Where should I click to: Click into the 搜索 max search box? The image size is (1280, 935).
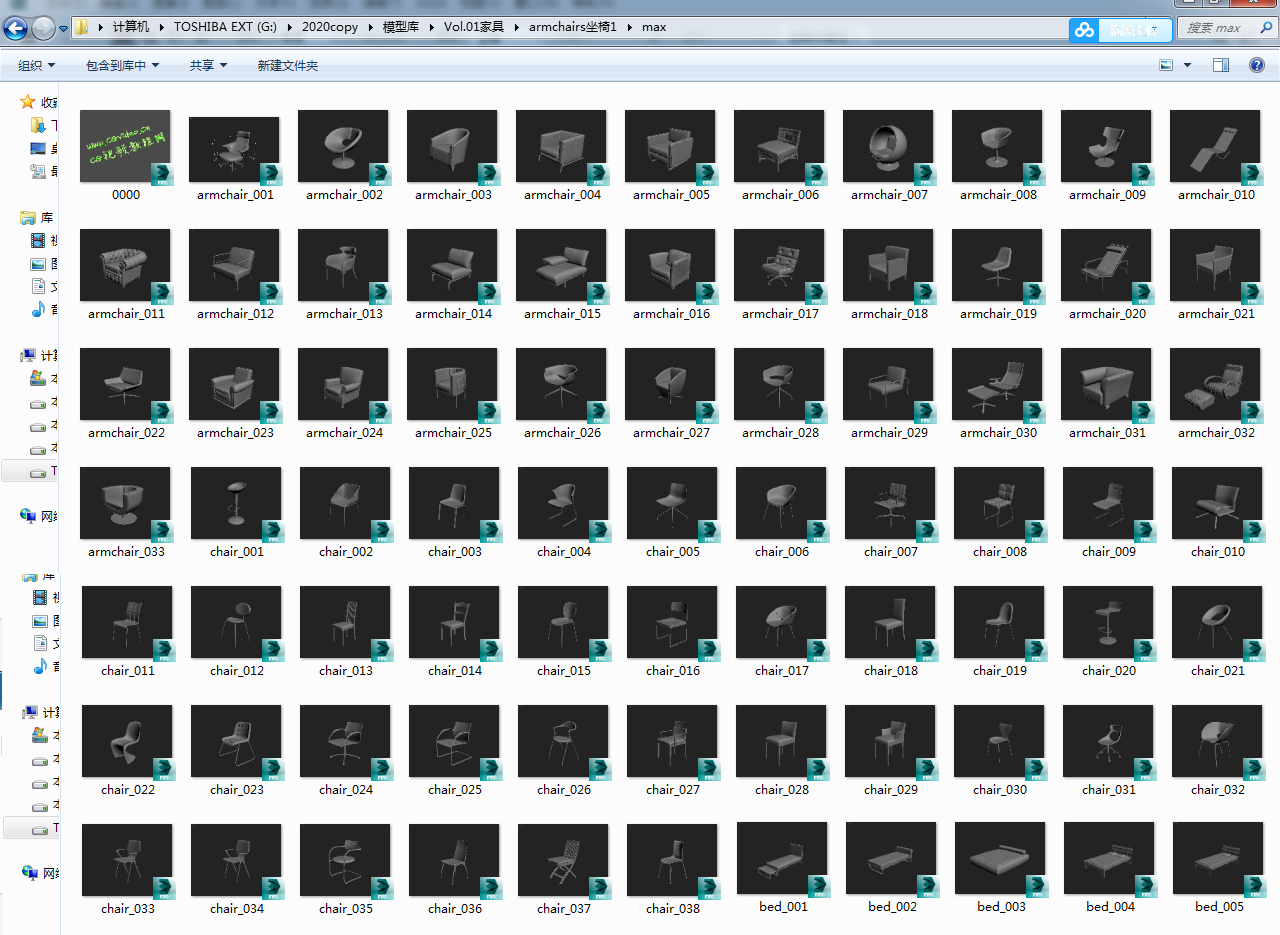[x=1226, y=28]
